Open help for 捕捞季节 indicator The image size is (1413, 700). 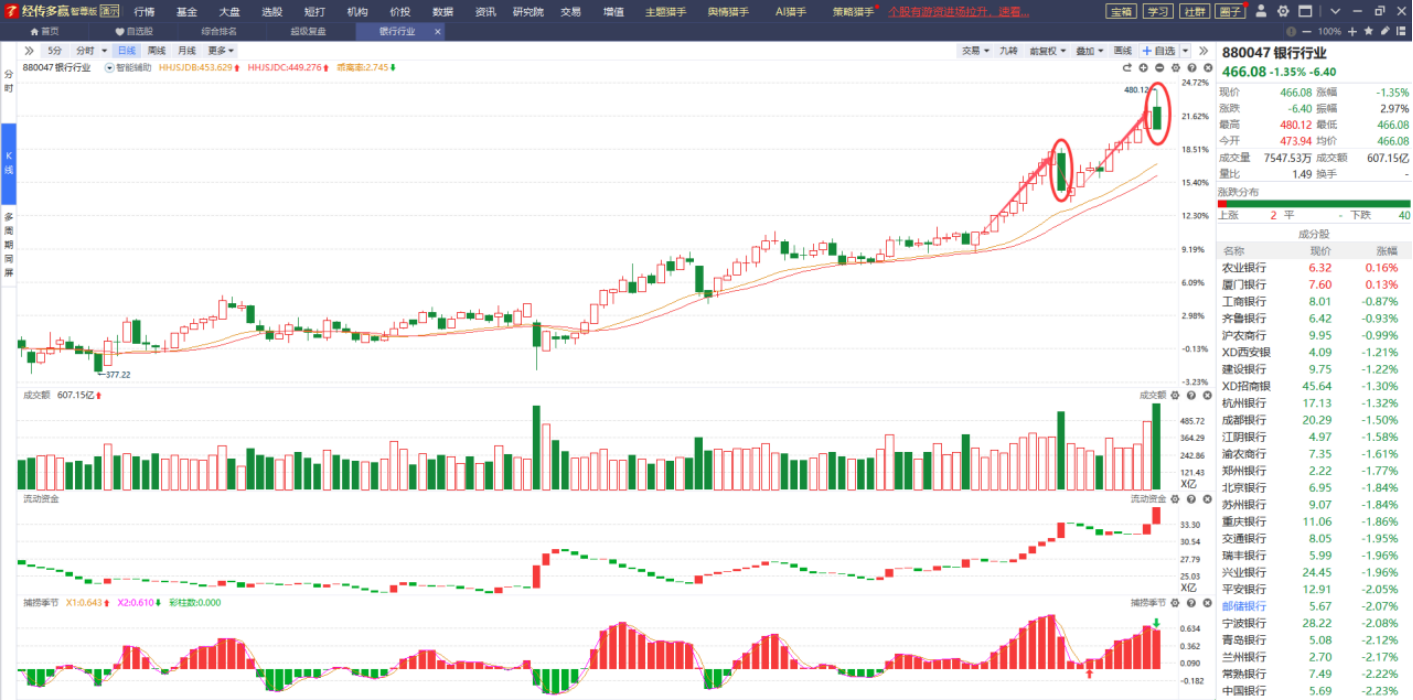point(1191,603)
